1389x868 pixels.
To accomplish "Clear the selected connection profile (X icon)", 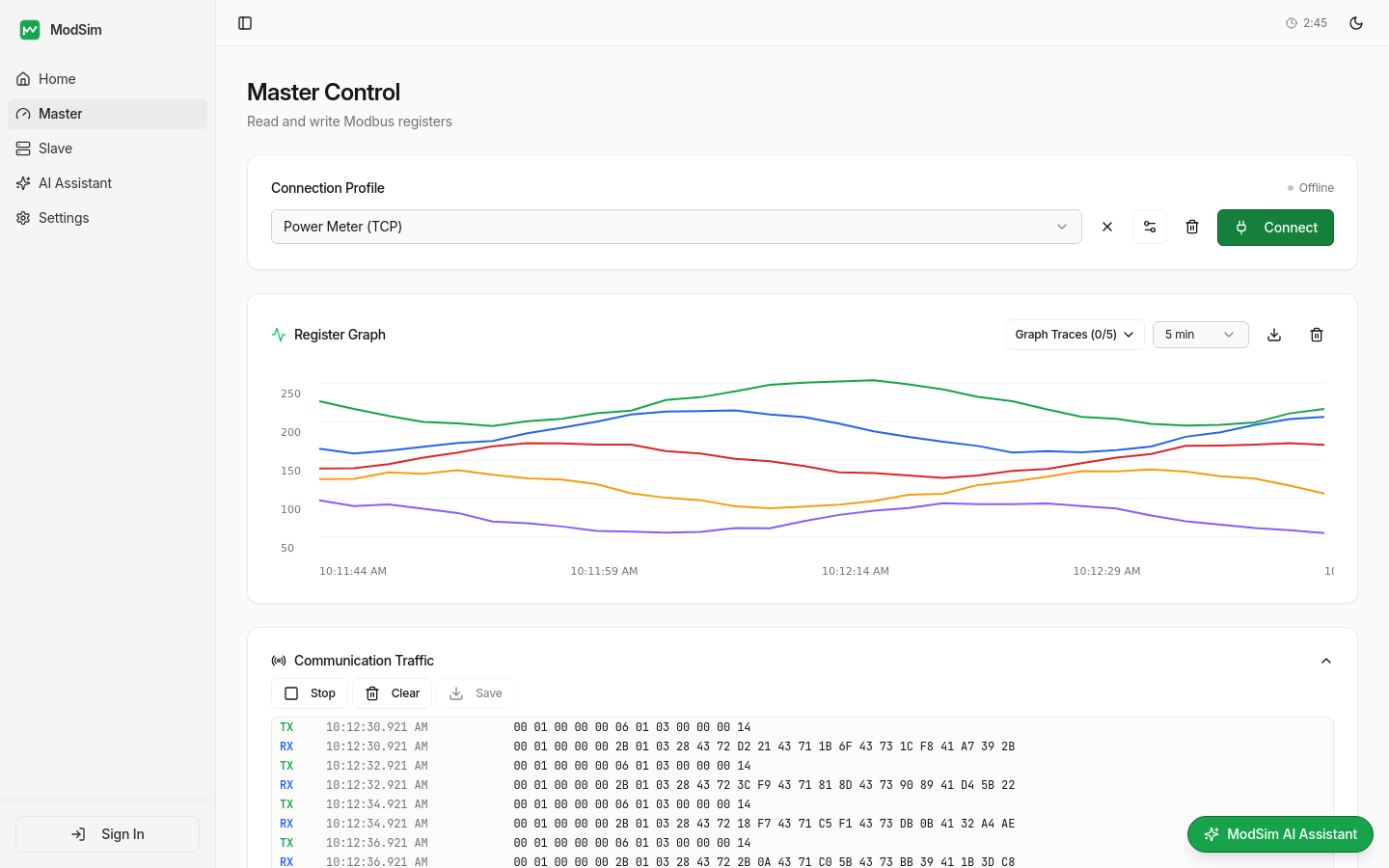I will (x=1107, y=227).
